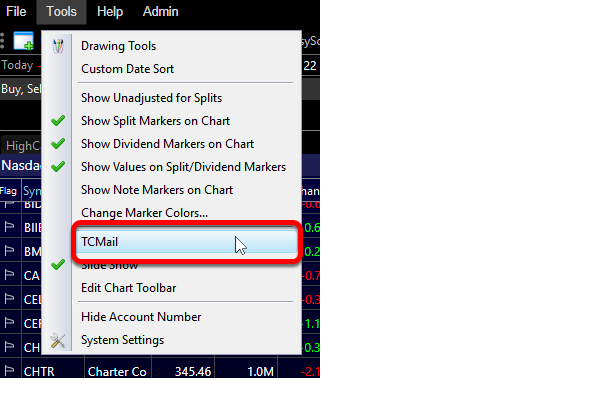Select Custom Date Sort menu entry
610x416 pixels.
click(127, 69)
